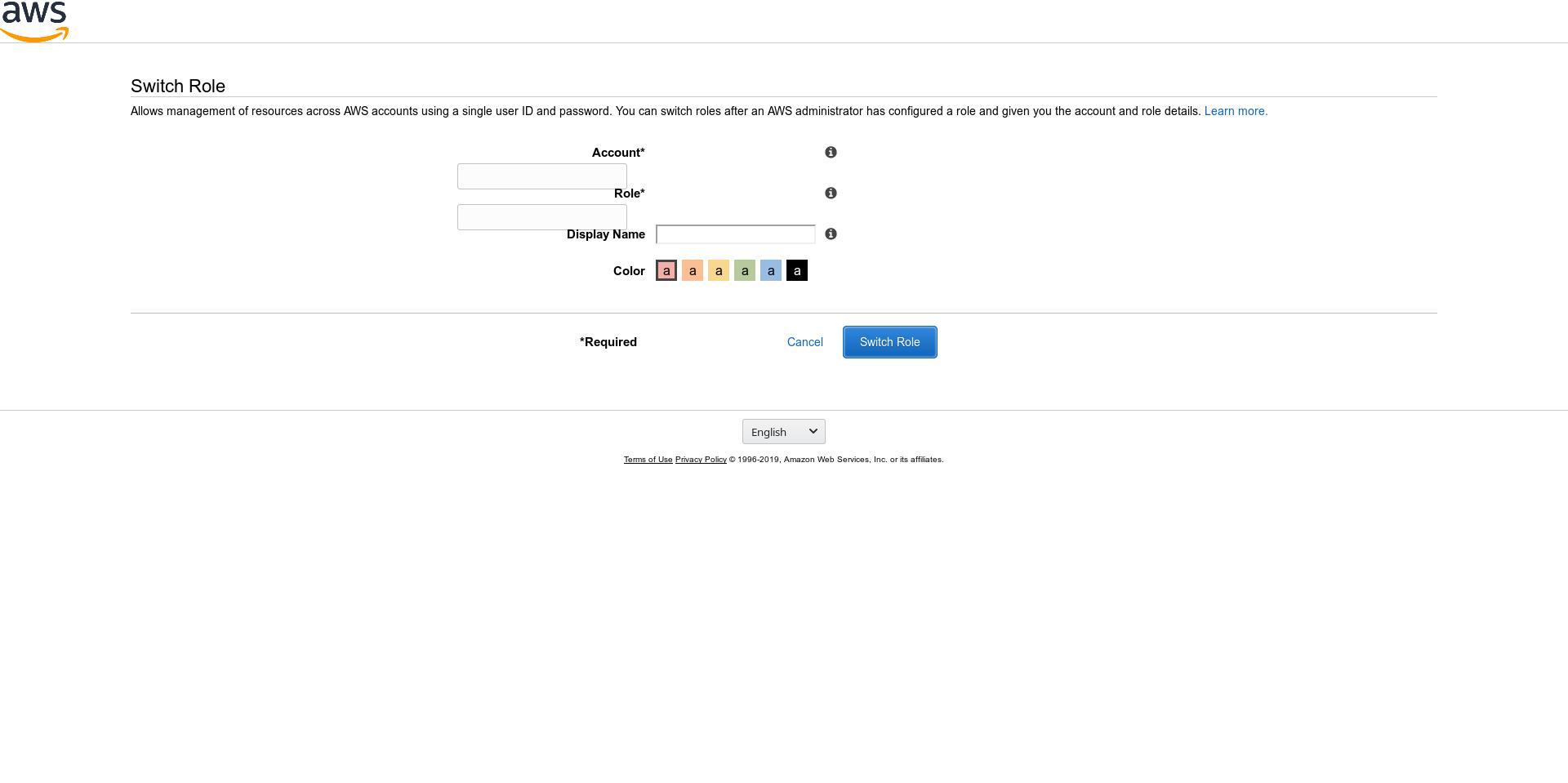Open the English language dropdown
The width and height of the screenshot is (1568, 783).
point(783,432)
